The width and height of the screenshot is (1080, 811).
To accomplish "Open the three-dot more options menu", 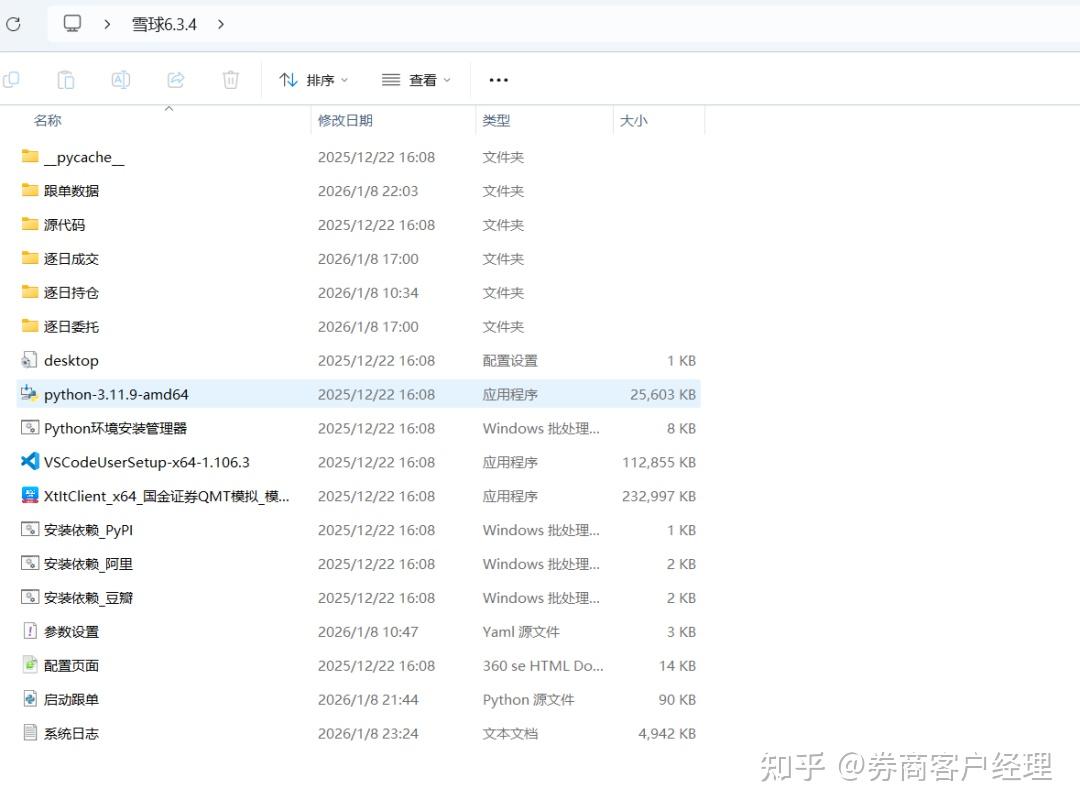I will click(498, 80).
